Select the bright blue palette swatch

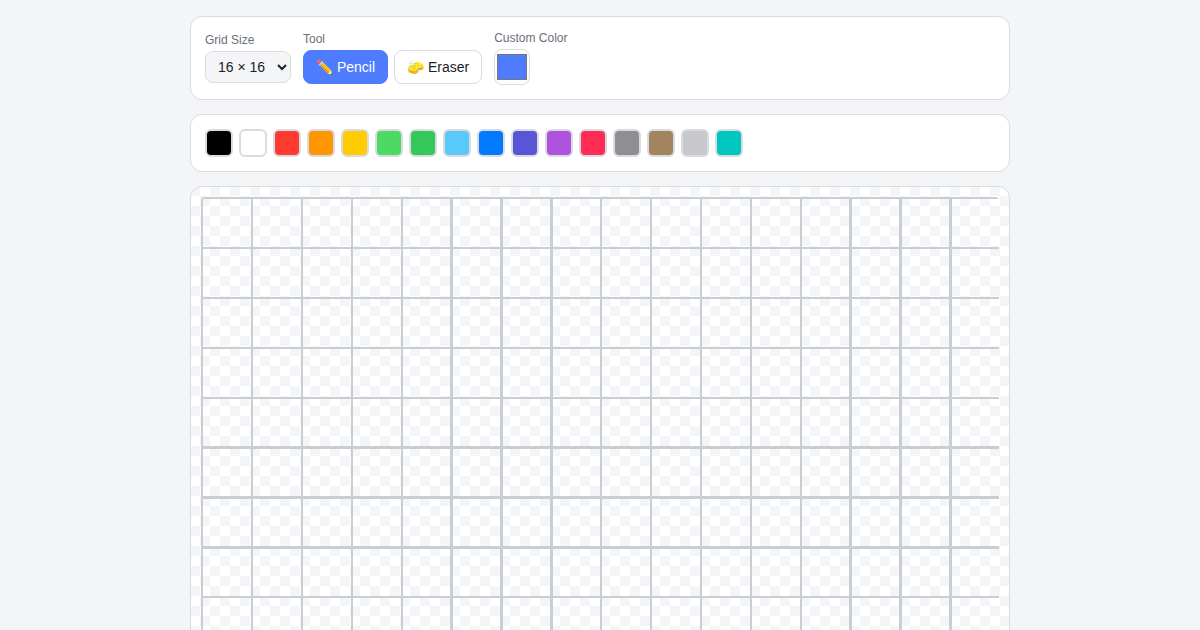coord(491,143)
